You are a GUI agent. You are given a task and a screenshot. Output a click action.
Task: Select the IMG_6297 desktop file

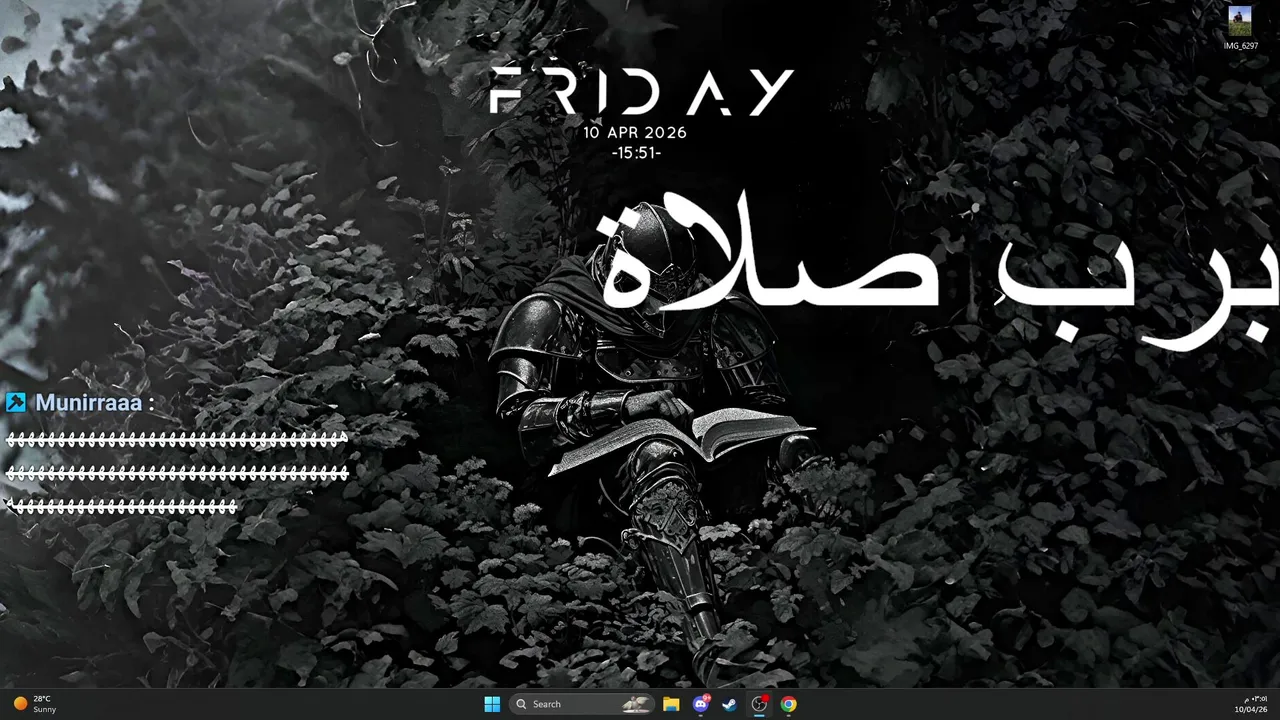click(1240, 28)
